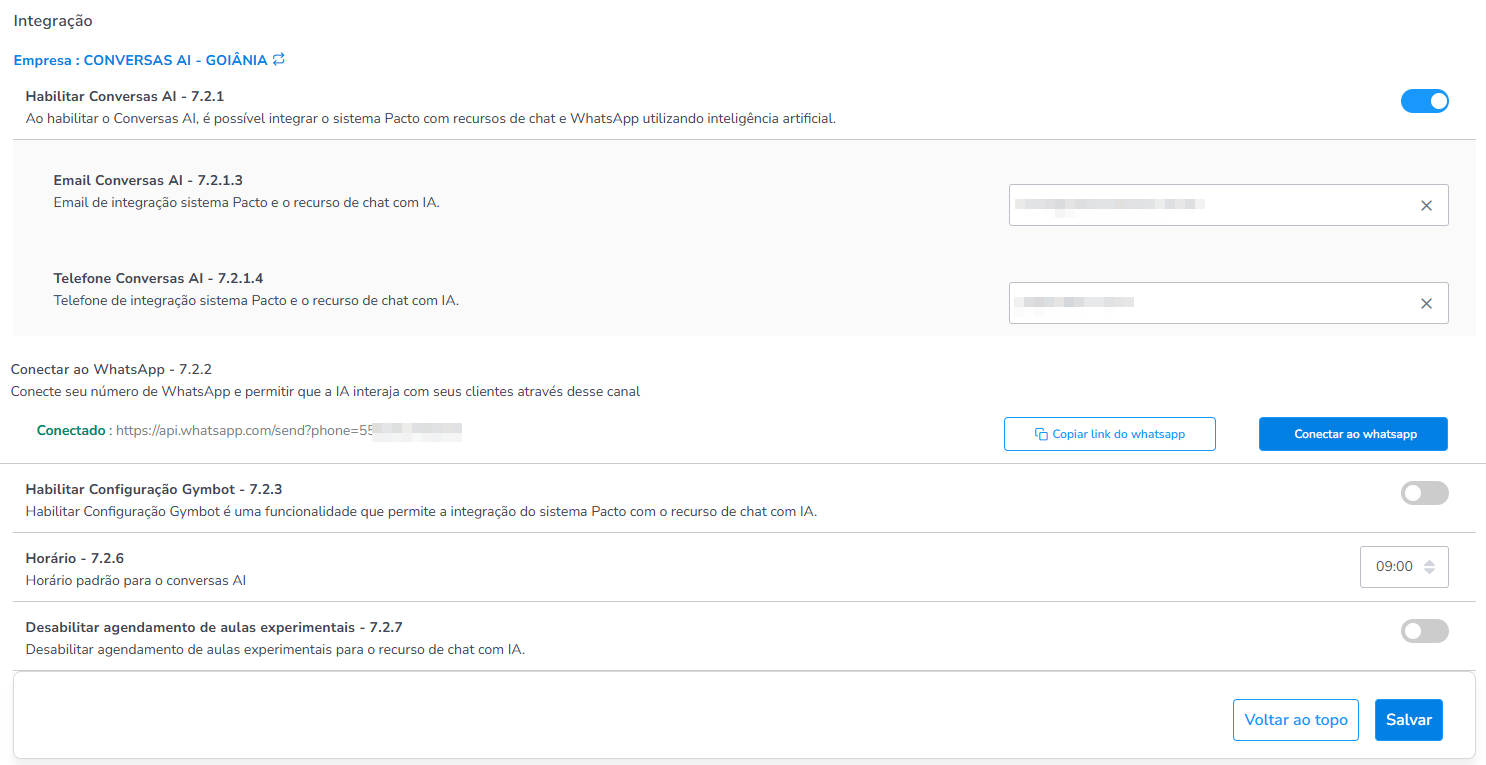Decrease Horário with the down arrow
This screenshot has width=1486, height=765.
(x=1429, y=572)
